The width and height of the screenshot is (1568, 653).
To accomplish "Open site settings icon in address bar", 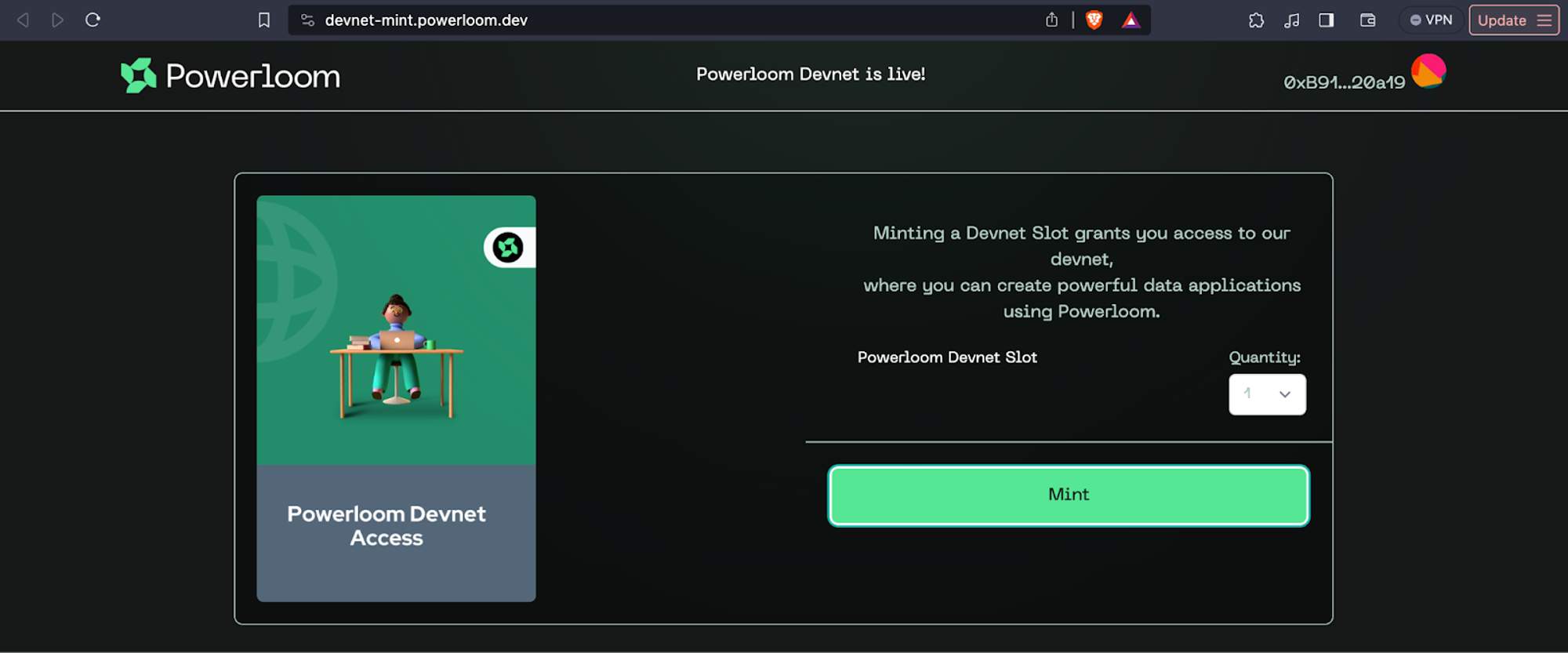I will 307,20.
